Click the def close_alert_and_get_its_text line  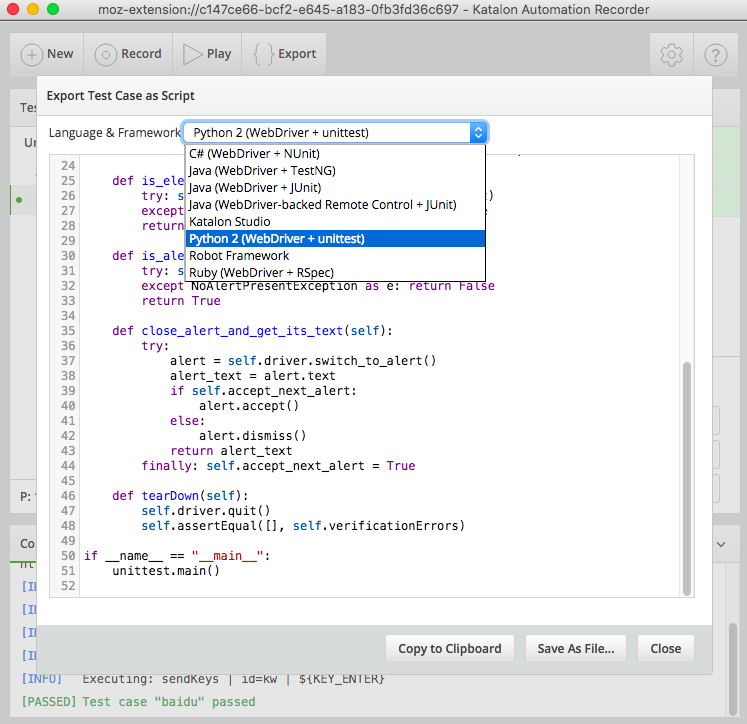[252, 331]
